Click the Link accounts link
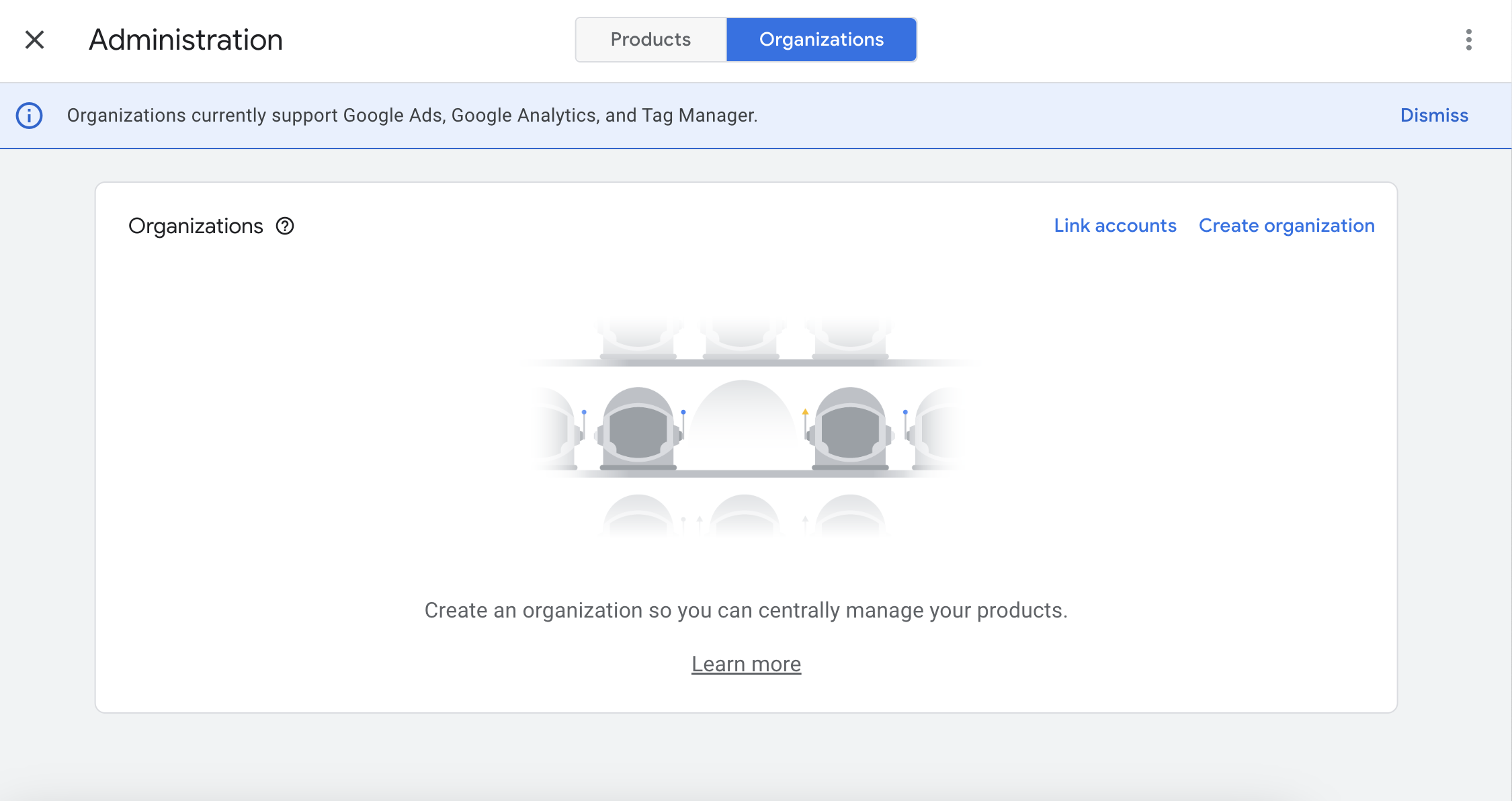 pos(1115,226)
